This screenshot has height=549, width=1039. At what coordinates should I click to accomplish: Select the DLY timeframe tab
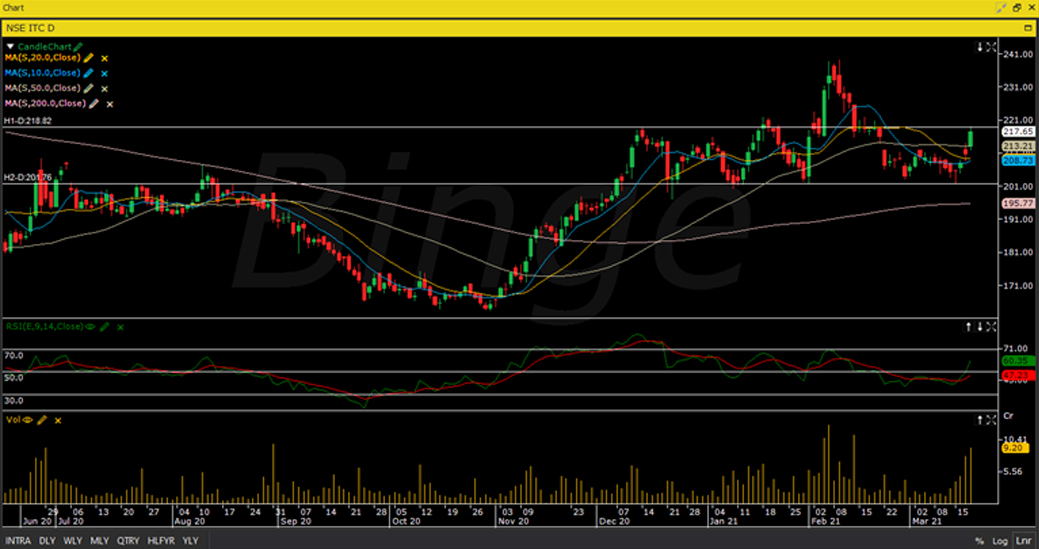47,541
